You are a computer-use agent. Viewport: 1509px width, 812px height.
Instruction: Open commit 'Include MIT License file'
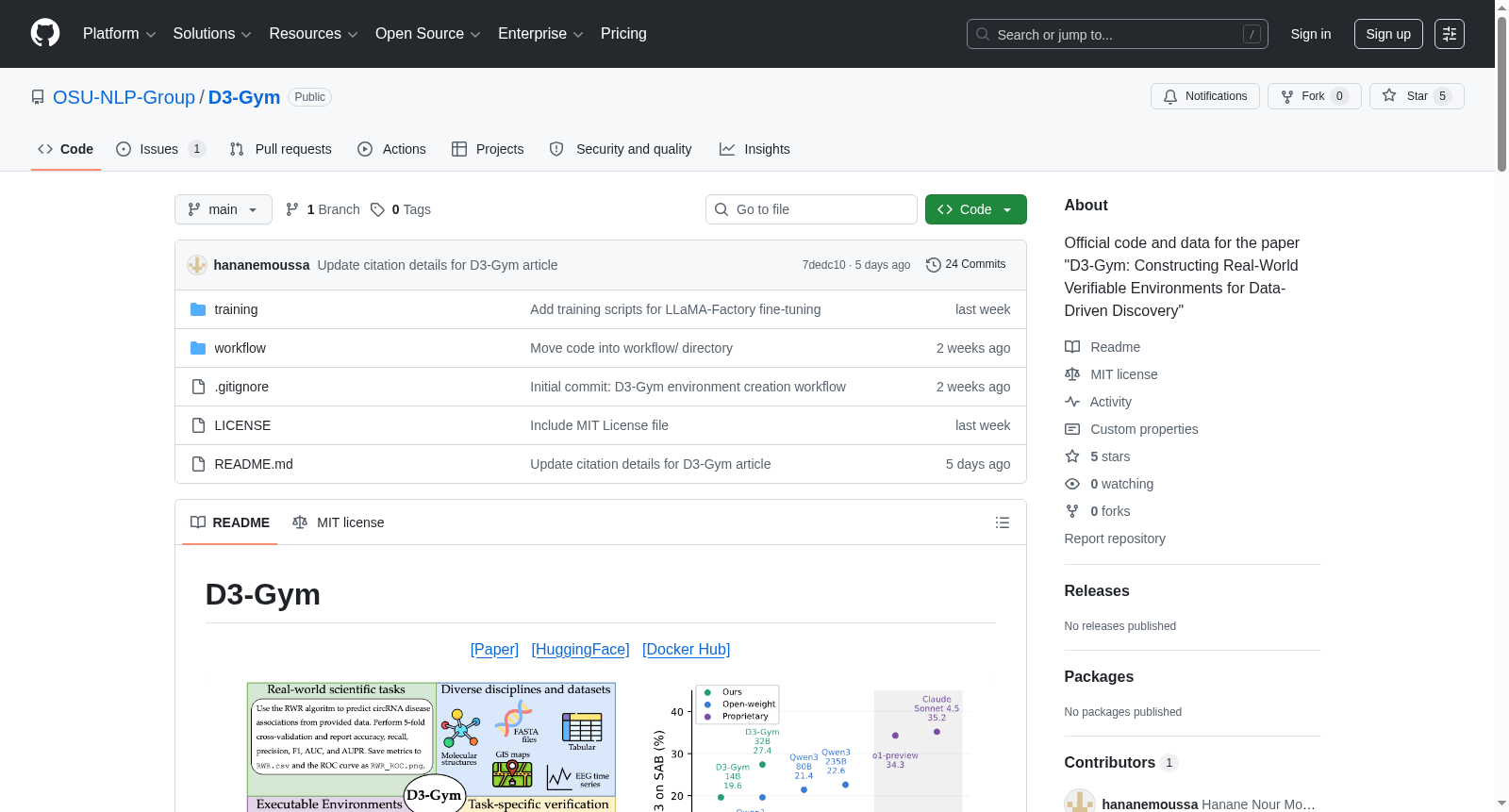pyautogui.click(x=599, y=425)
